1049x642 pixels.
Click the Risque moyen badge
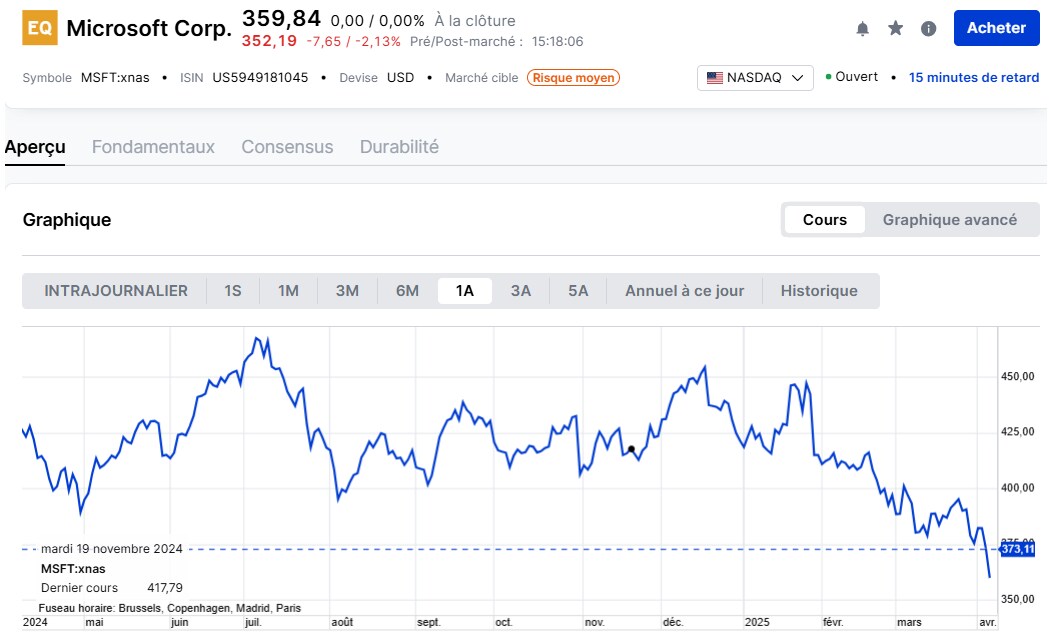(x=573, y=78)
